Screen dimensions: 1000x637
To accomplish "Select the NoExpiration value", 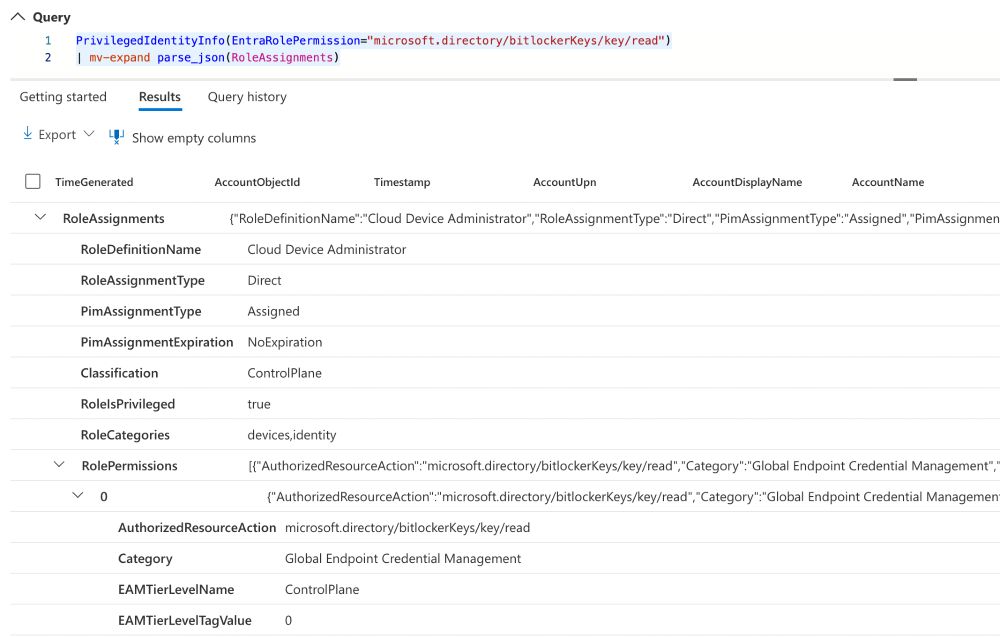I will [x=284, y=342].
